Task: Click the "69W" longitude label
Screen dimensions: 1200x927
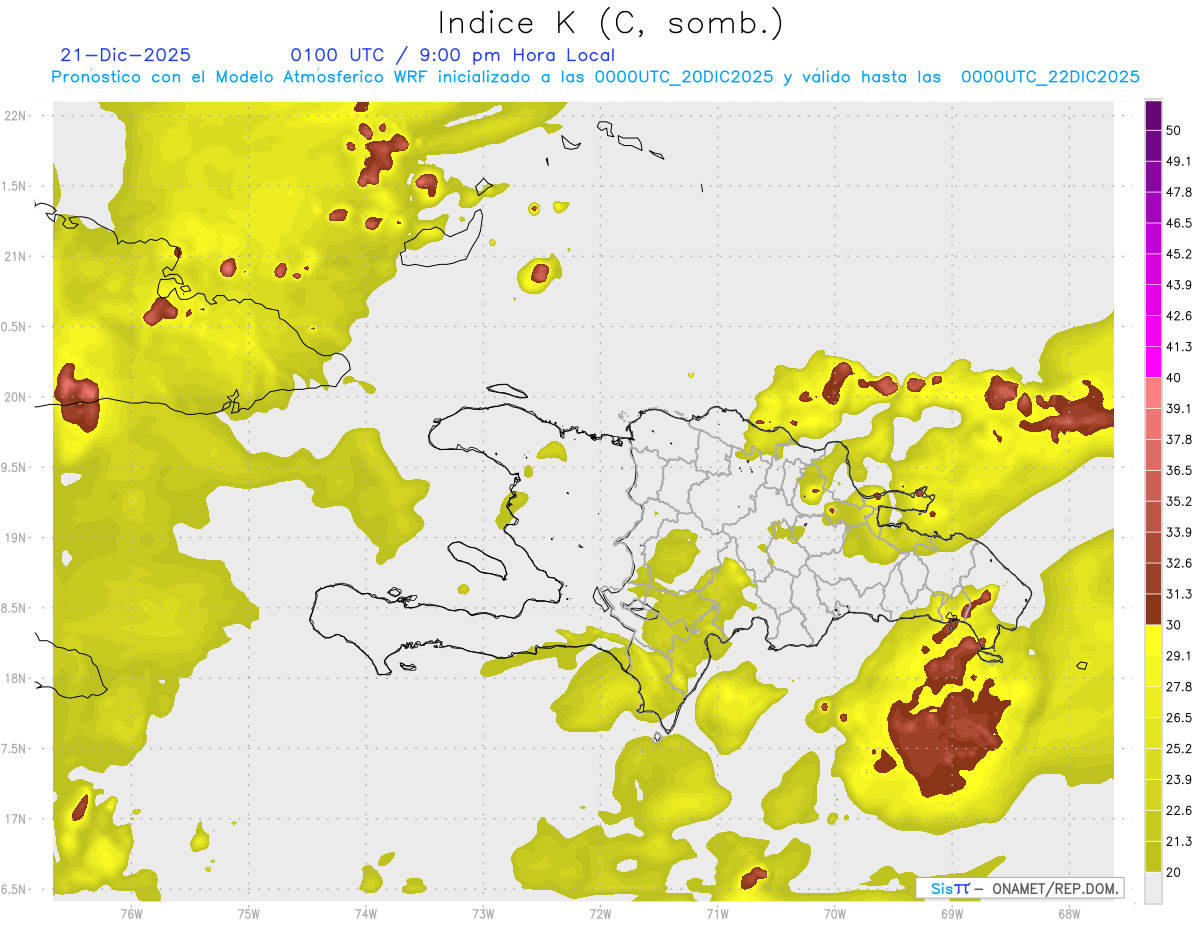Action: pos(952,913)
